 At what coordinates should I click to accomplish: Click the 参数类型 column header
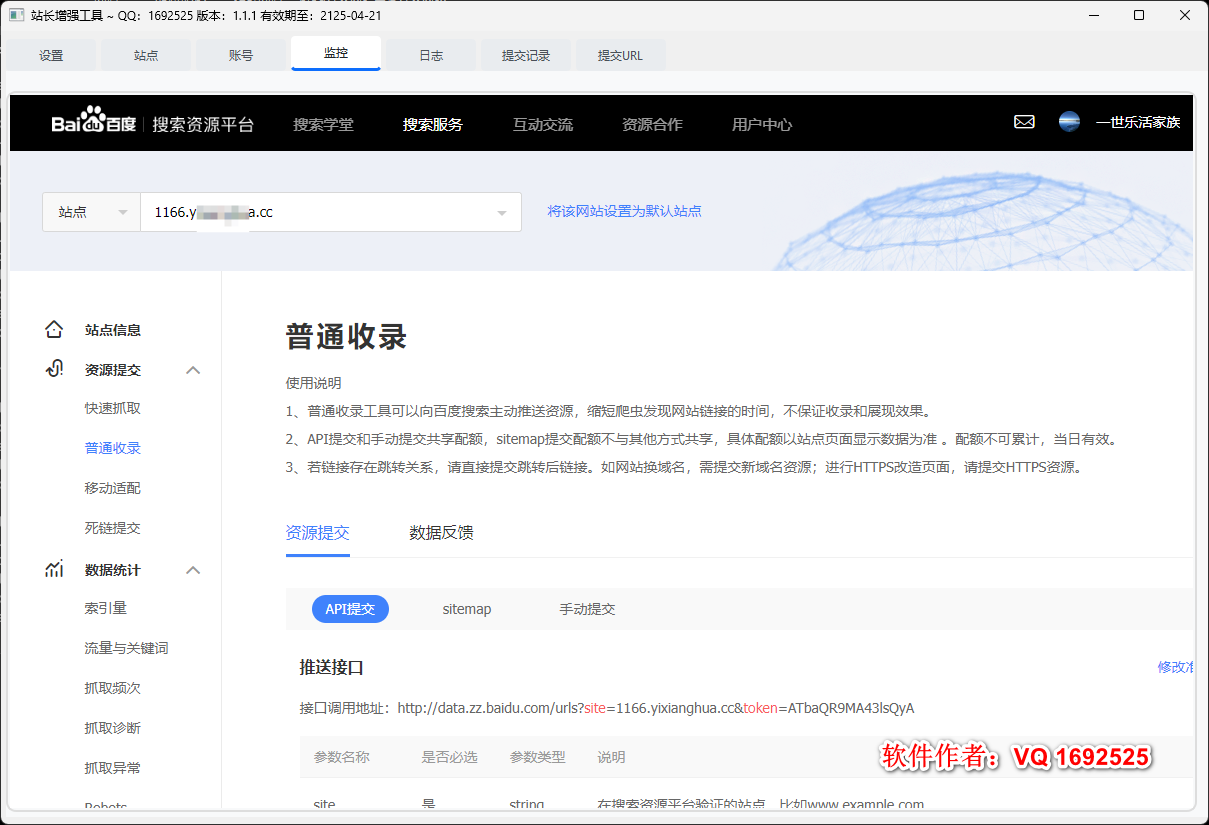(x=538, y=757)
